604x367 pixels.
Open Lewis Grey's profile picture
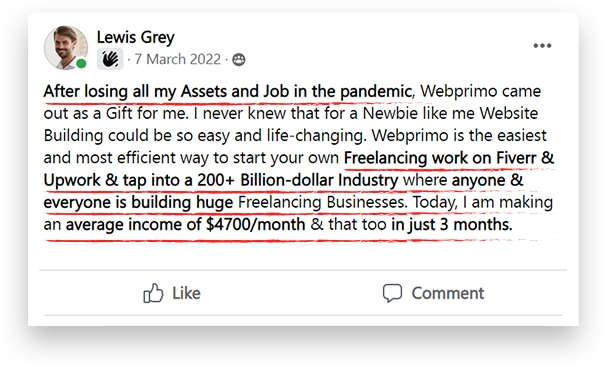pyautogui.click(x=66, y=48)
